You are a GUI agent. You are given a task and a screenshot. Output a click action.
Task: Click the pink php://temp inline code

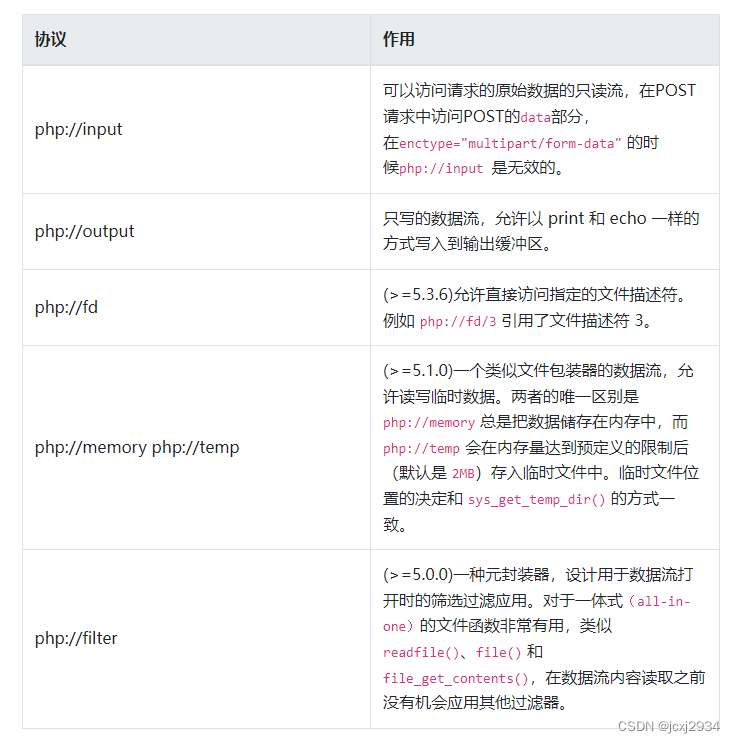421,448
